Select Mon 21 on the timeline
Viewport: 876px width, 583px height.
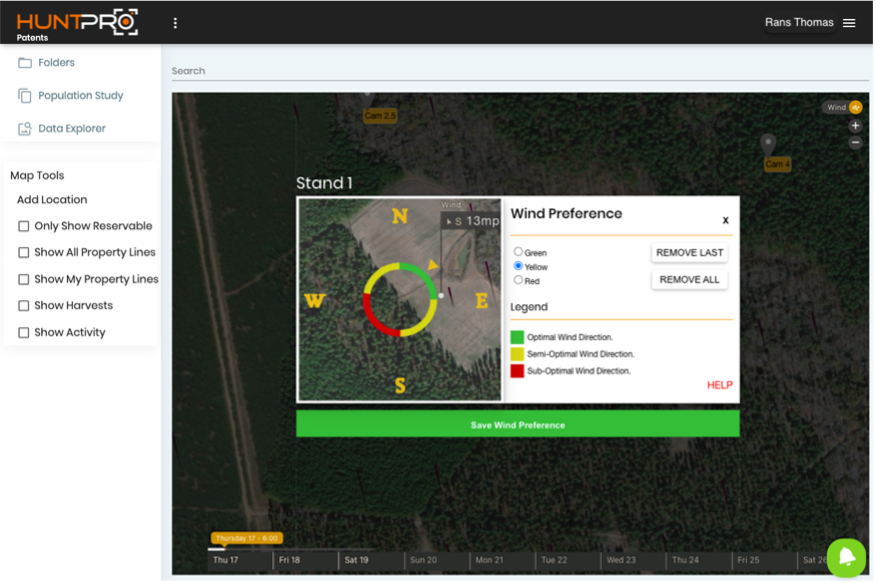489,560
